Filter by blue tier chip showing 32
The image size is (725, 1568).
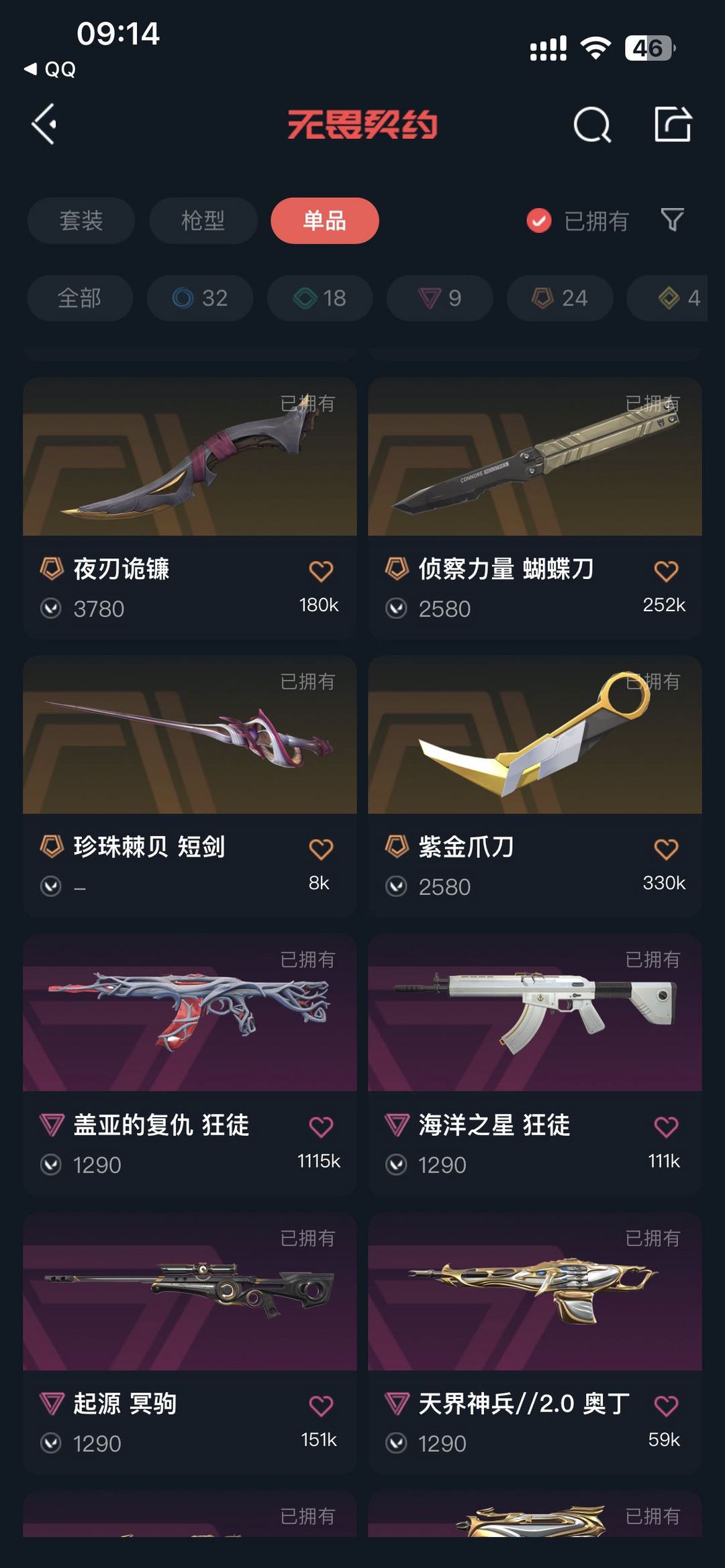[x=200, y=298]
